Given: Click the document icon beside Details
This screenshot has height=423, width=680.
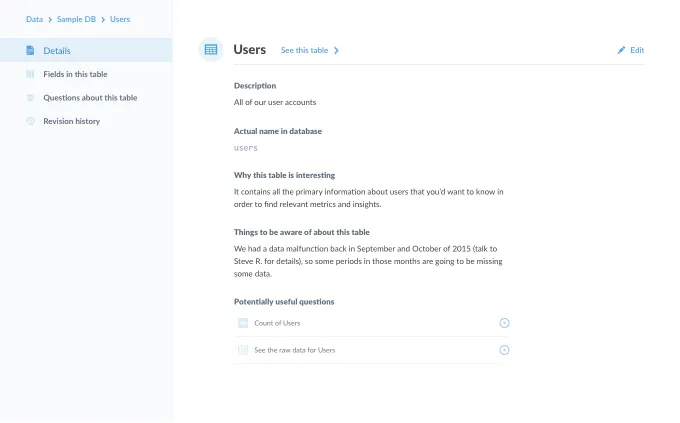Looking at the screenshot, I should 30,50.
